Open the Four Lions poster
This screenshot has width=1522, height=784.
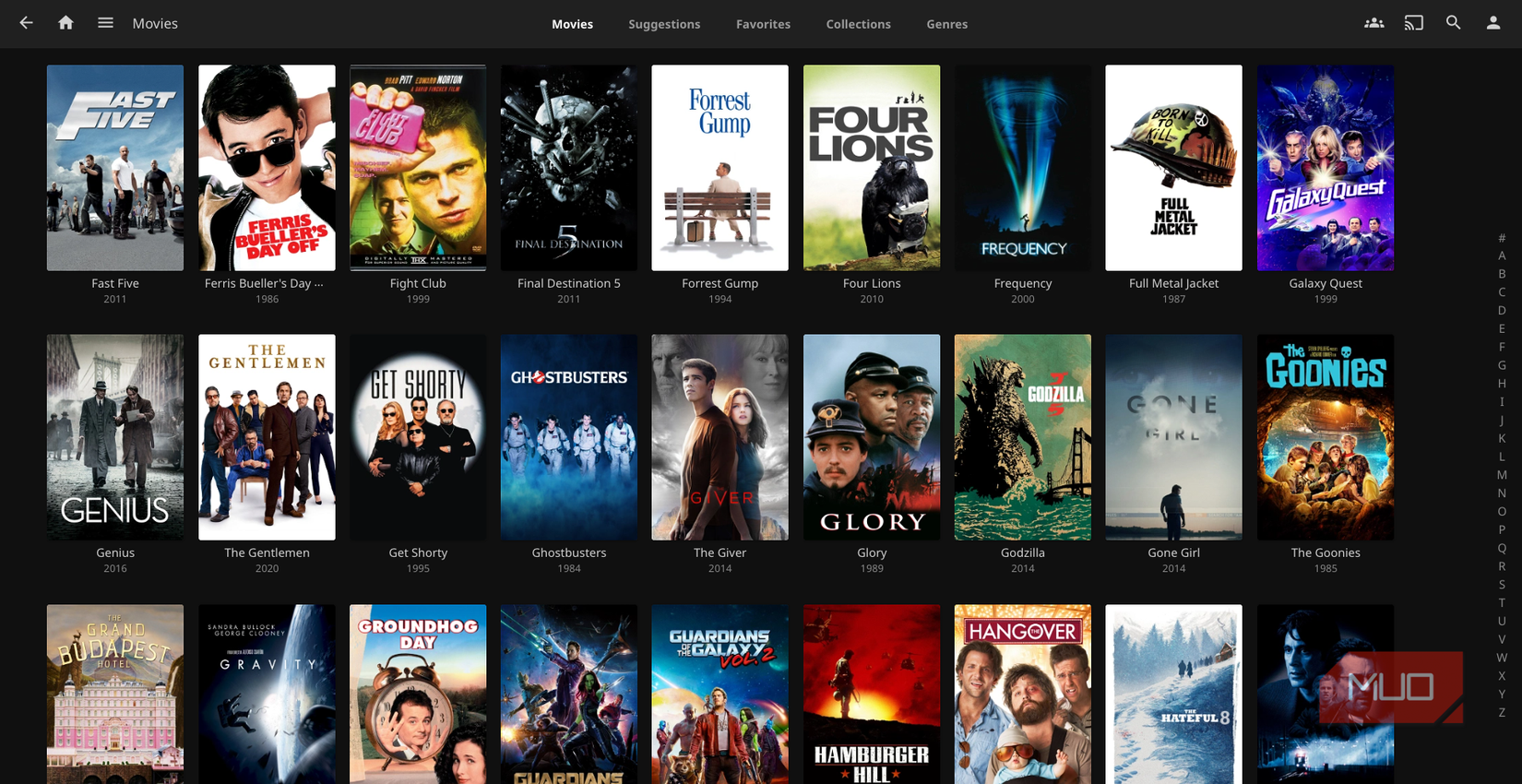point(872,168)
